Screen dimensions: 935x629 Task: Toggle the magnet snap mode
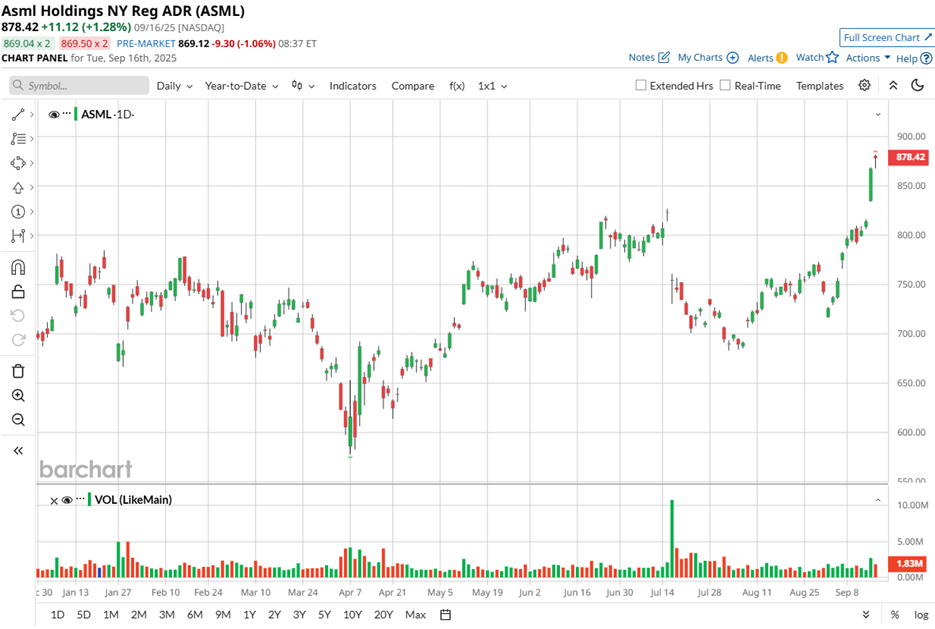18,267
